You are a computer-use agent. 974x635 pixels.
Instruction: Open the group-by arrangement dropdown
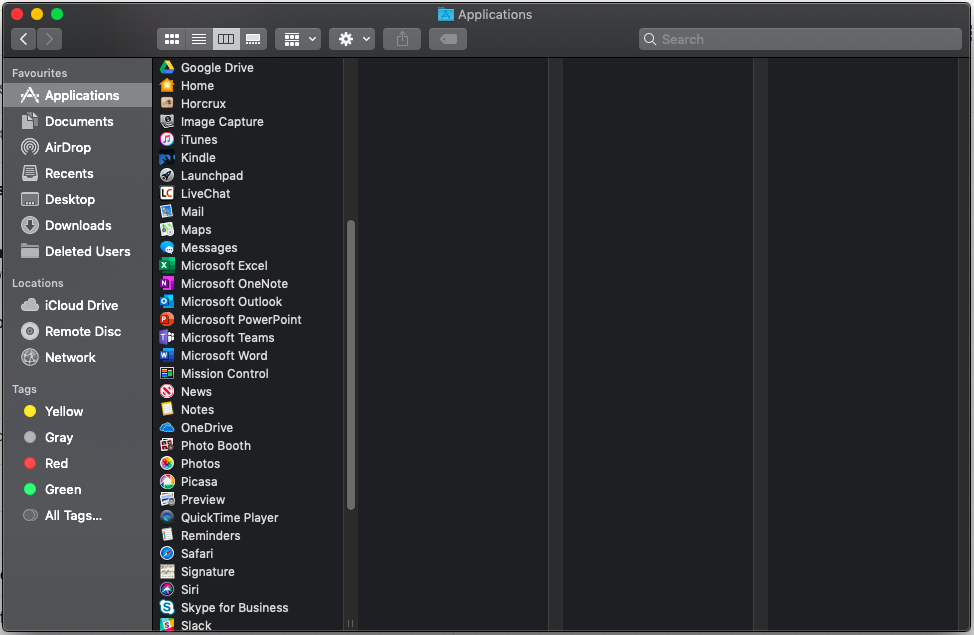point(297,39)
